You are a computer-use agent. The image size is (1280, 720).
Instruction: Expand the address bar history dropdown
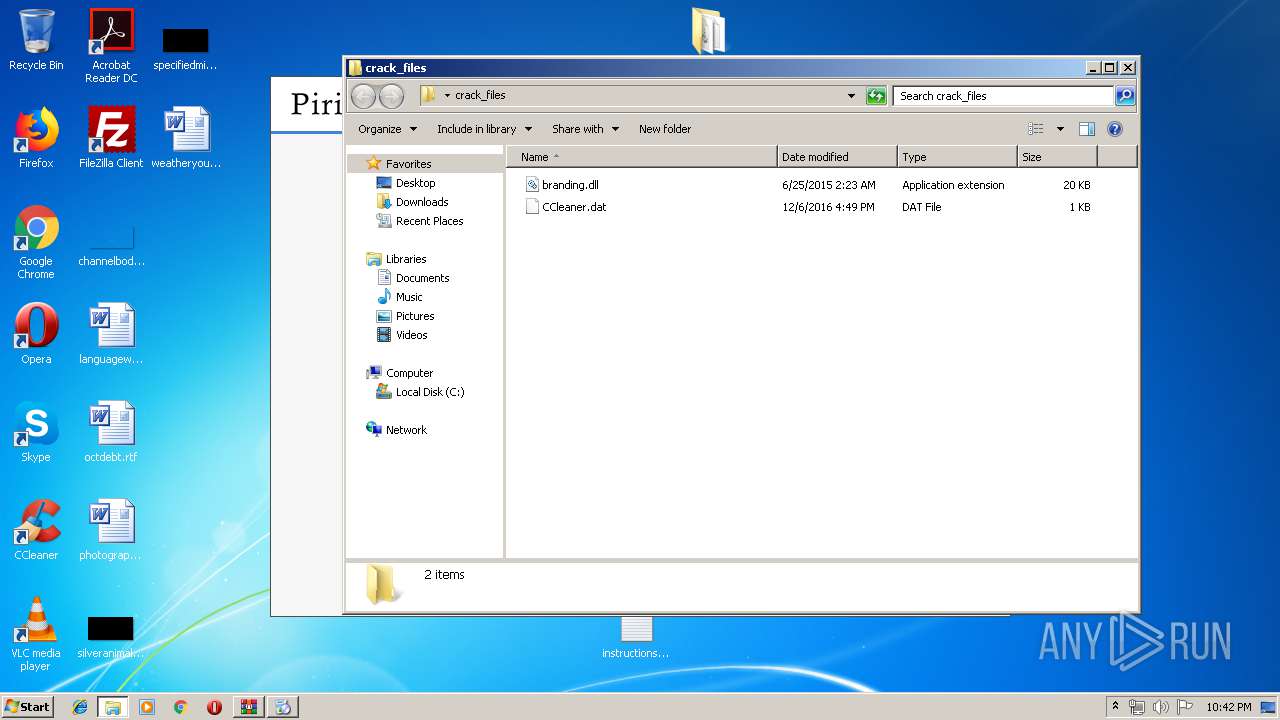851,96
